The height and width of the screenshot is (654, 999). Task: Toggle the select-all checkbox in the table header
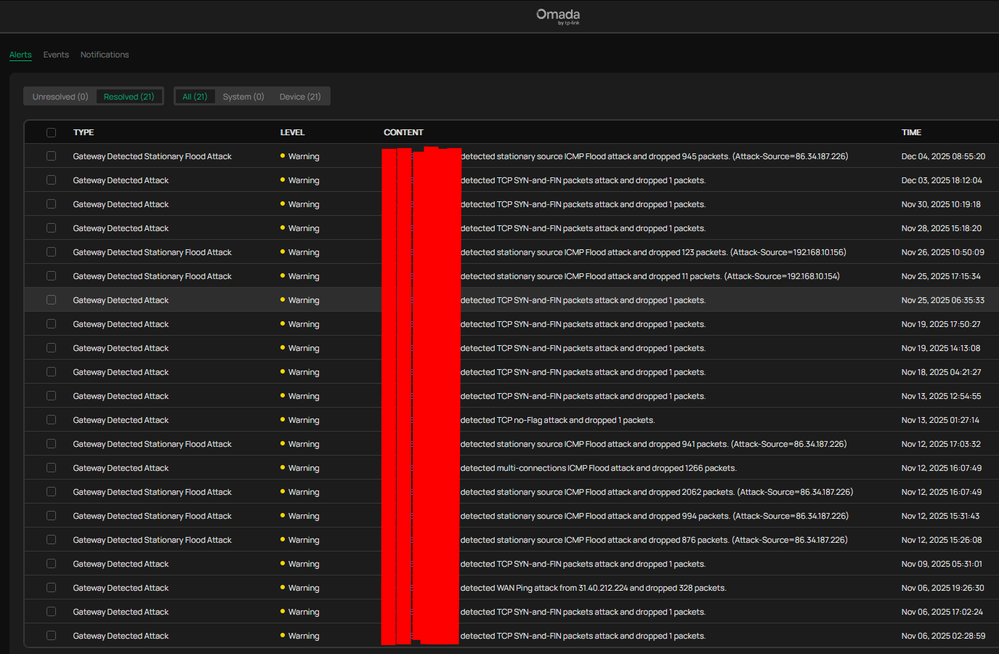pos(51,132)
